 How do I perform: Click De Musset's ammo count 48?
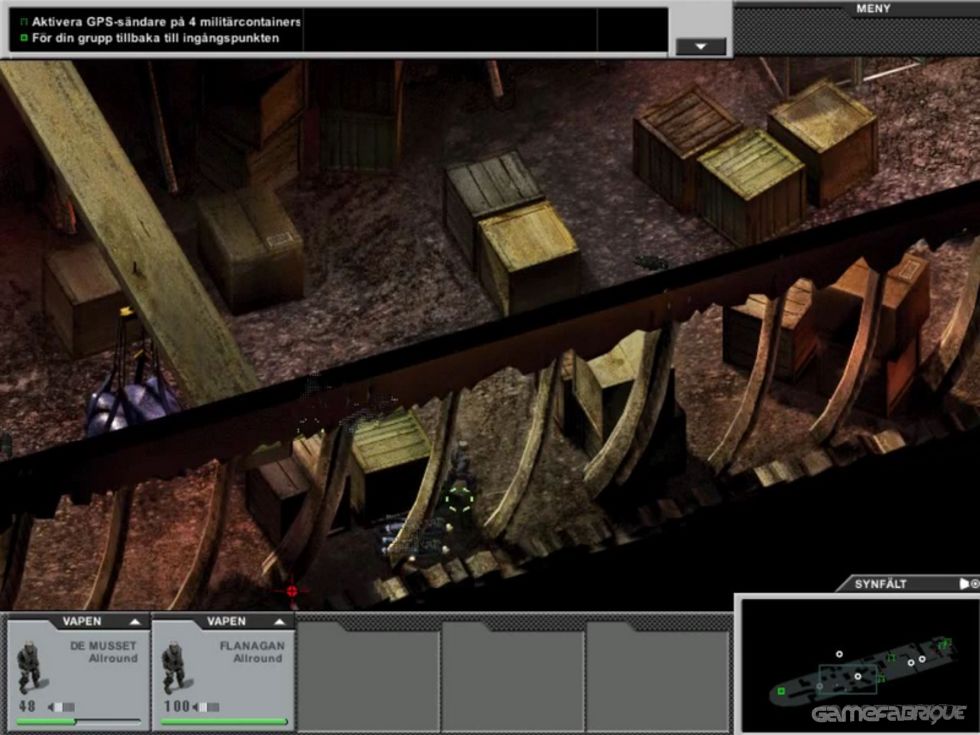[28, 707]
